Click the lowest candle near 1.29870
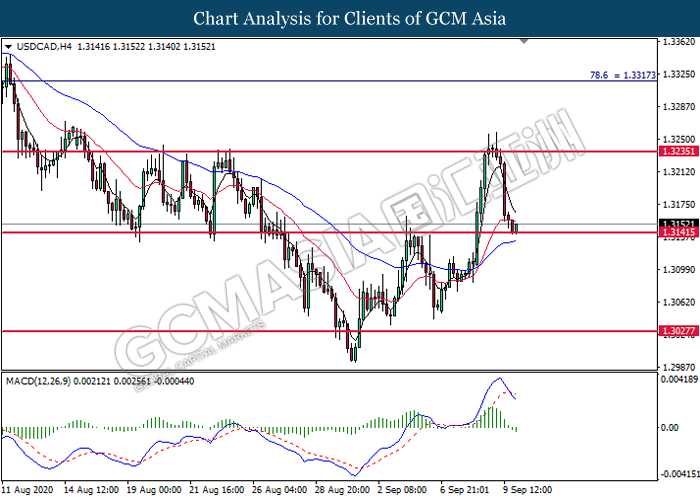The width and height of the screenshot is (700, 500). coord(355,353)
